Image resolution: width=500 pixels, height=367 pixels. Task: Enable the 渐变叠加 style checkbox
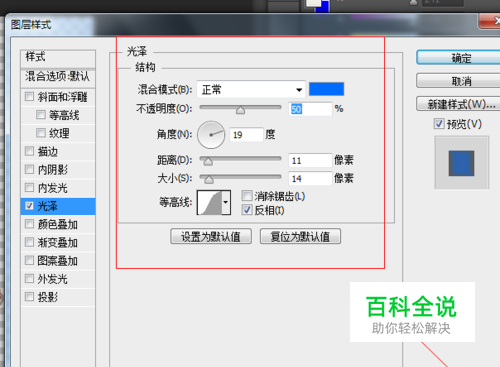(x=29, y=242)
